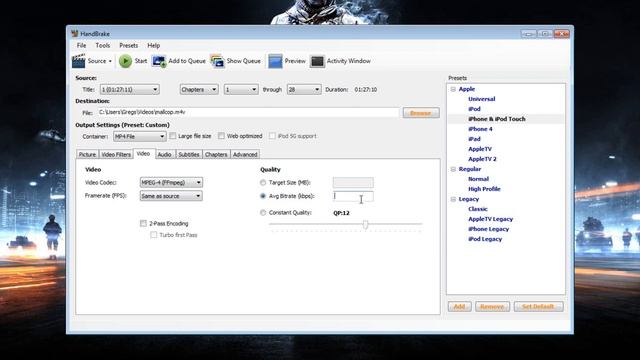
Task: Open the Chapters mode dropdown
Action: (x=199, y=89)
